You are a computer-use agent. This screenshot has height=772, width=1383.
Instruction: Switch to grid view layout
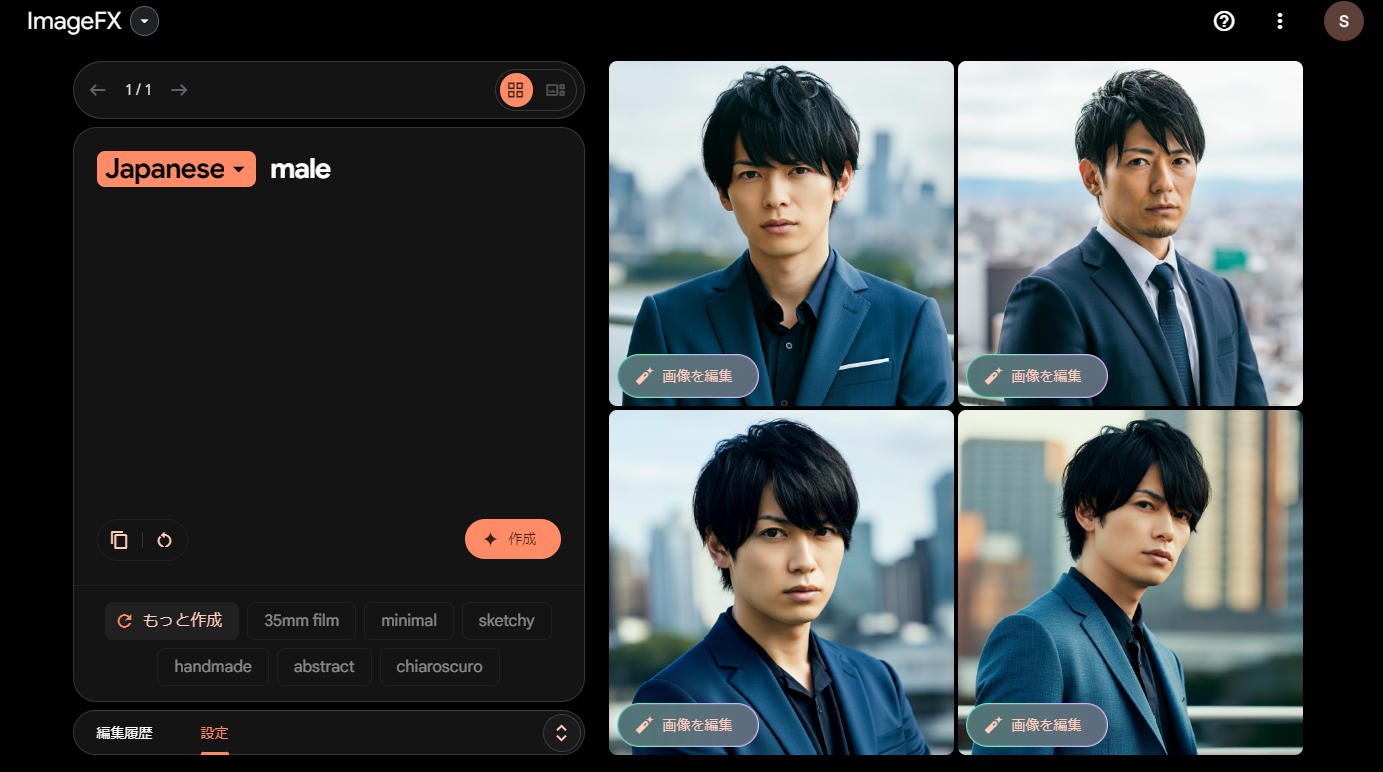(516, 90)
